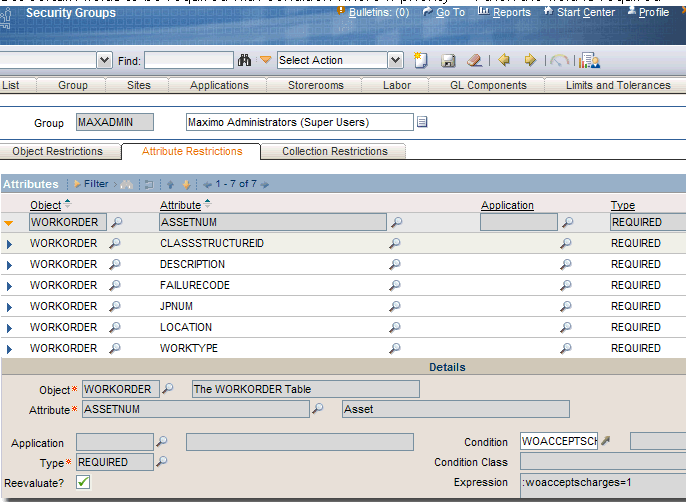Viewport: 686px width, 502px height.
Task: Select Attribute Restrictions sub-tab
Action: pyautogui.click(x=192, y=151)
